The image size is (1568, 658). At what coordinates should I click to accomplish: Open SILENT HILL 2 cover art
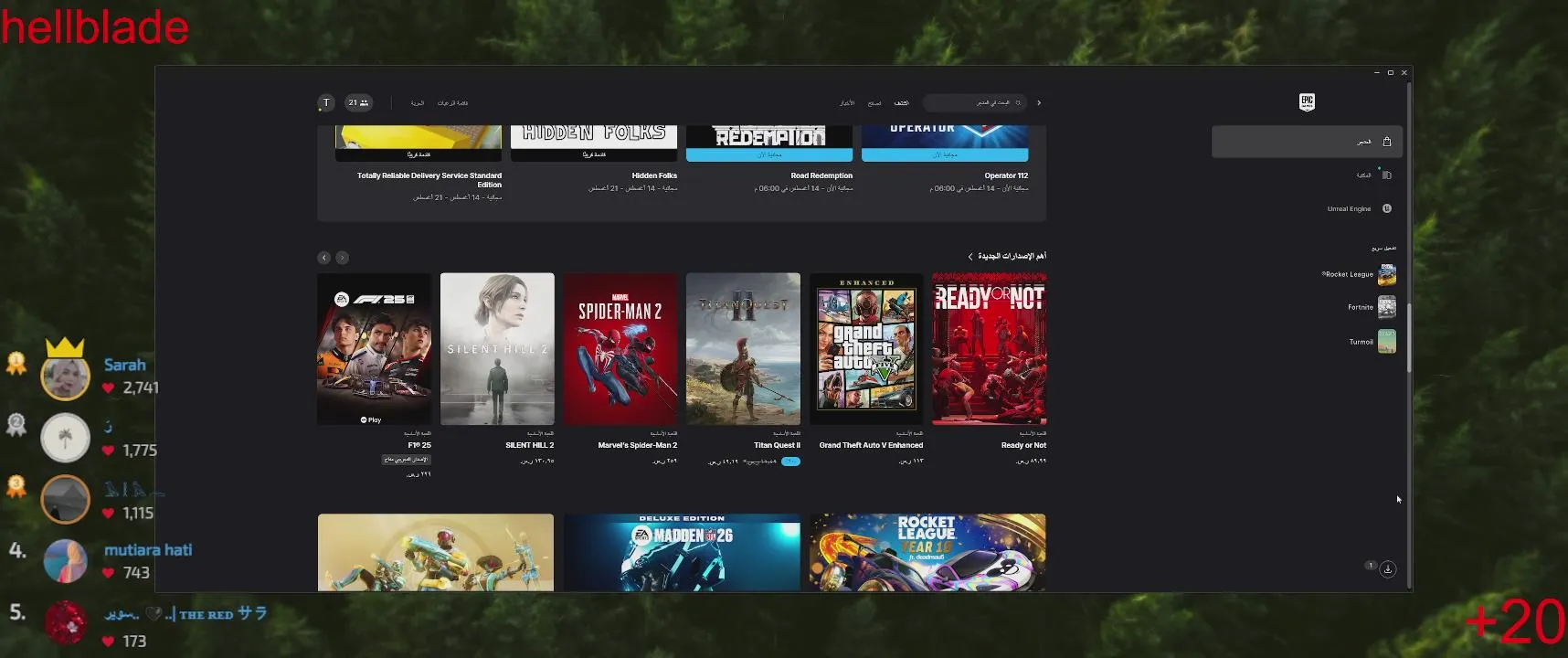(497, 349)
